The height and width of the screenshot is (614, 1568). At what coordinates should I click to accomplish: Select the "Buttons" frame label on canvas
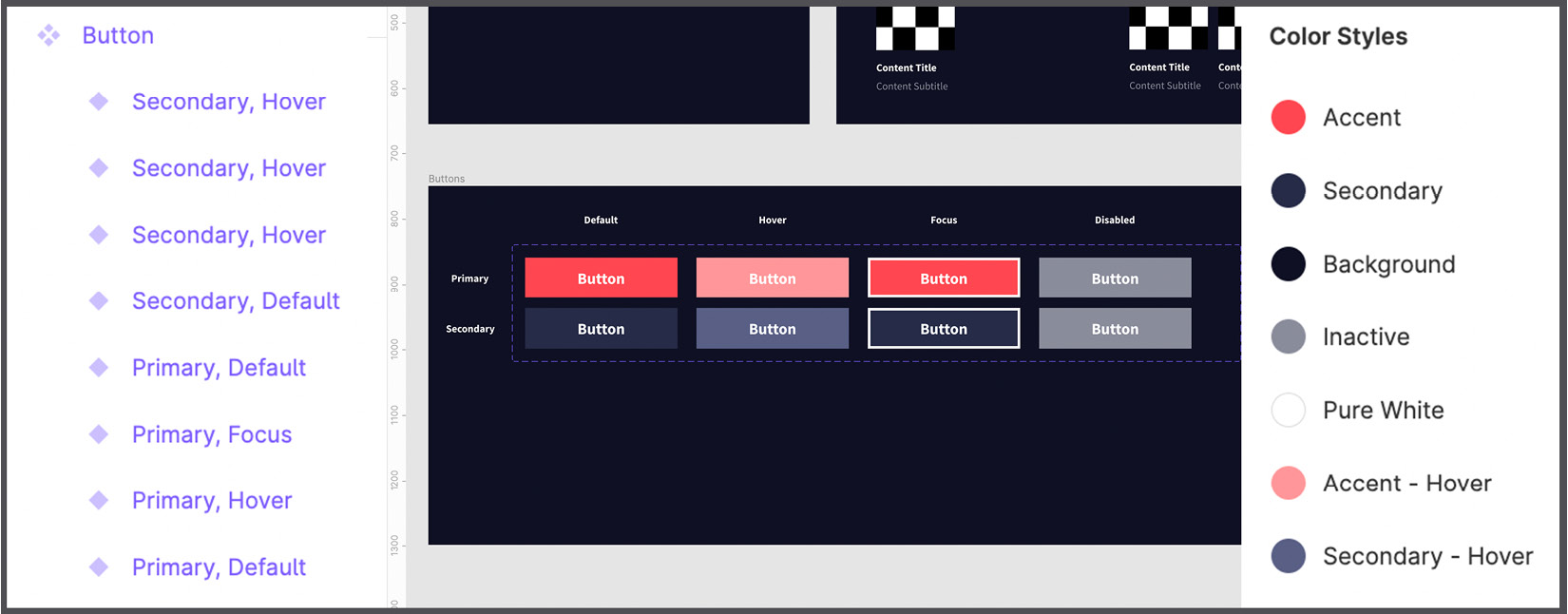click(x=447, y=179)
